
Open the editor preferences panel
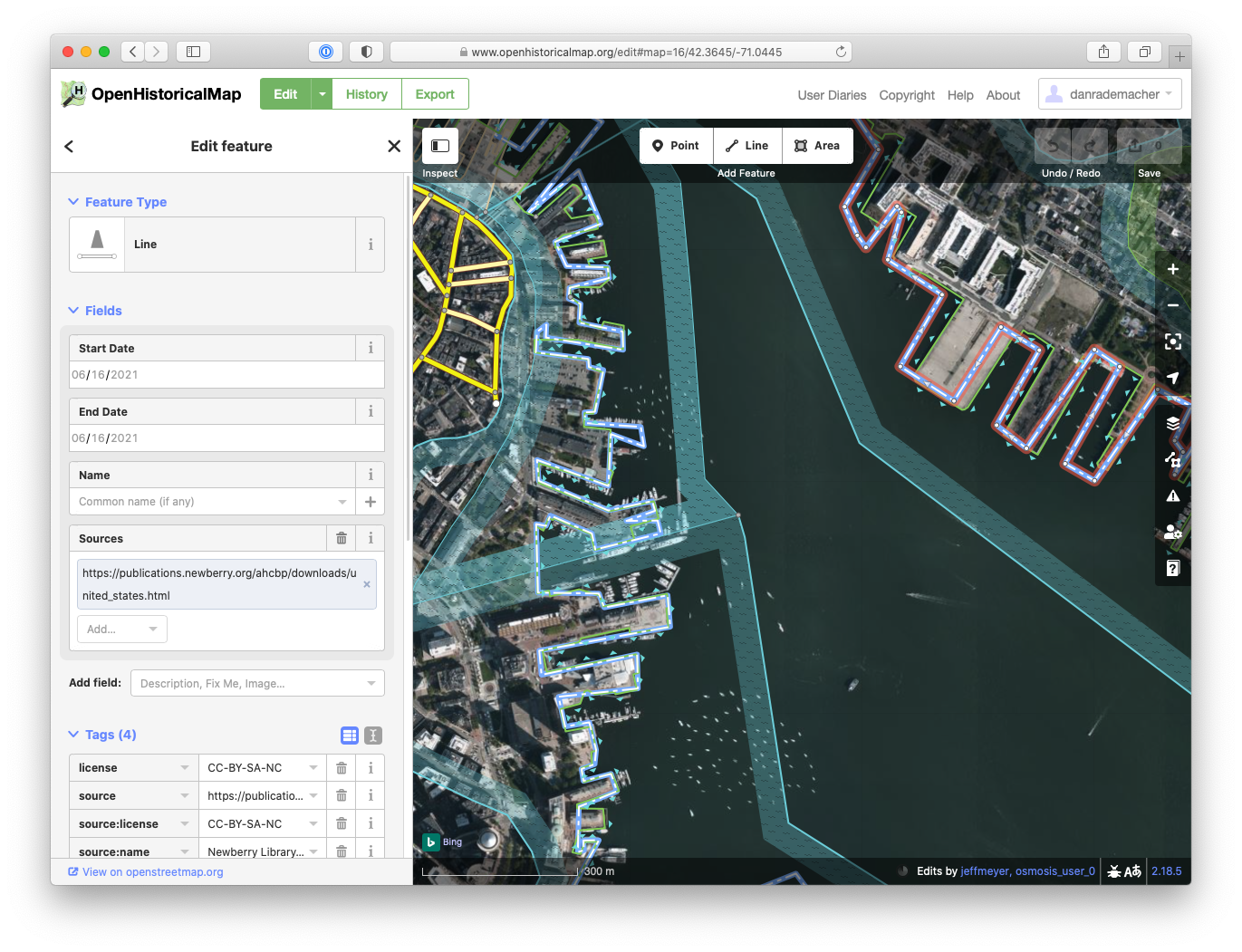(1172, 532)
